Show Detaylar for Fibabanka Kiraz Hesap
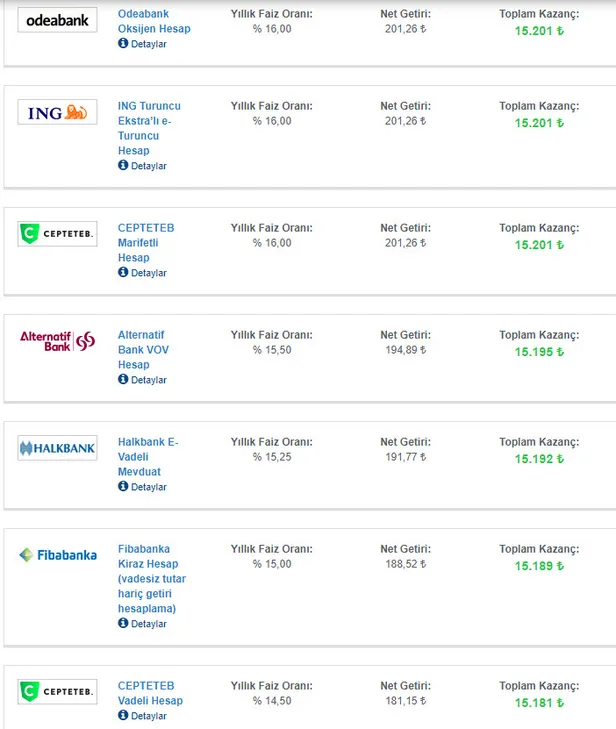Screen dimensions: 616x729 coord(142,624)
